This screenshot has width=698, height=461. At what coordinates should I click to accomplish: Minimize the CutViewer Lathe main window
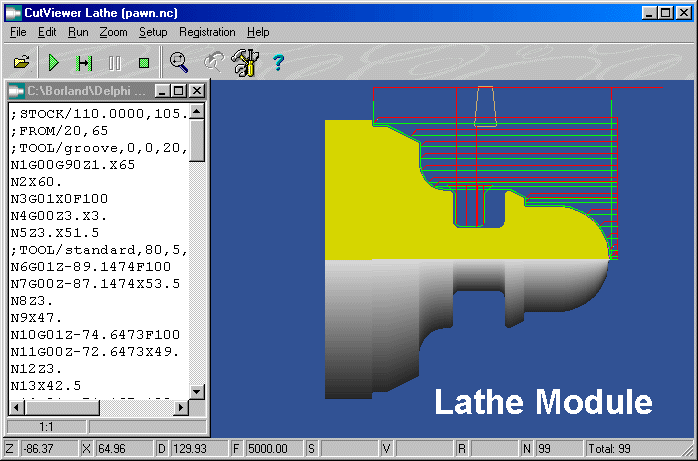coord(649,12)
